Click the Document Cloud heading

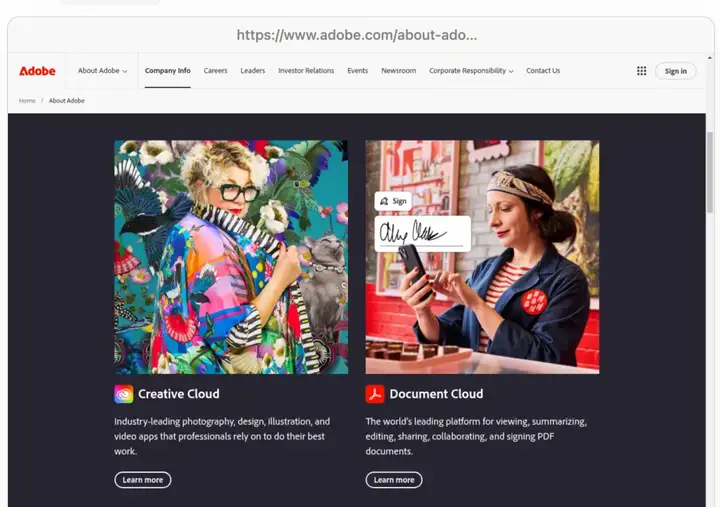pos(436,394)
